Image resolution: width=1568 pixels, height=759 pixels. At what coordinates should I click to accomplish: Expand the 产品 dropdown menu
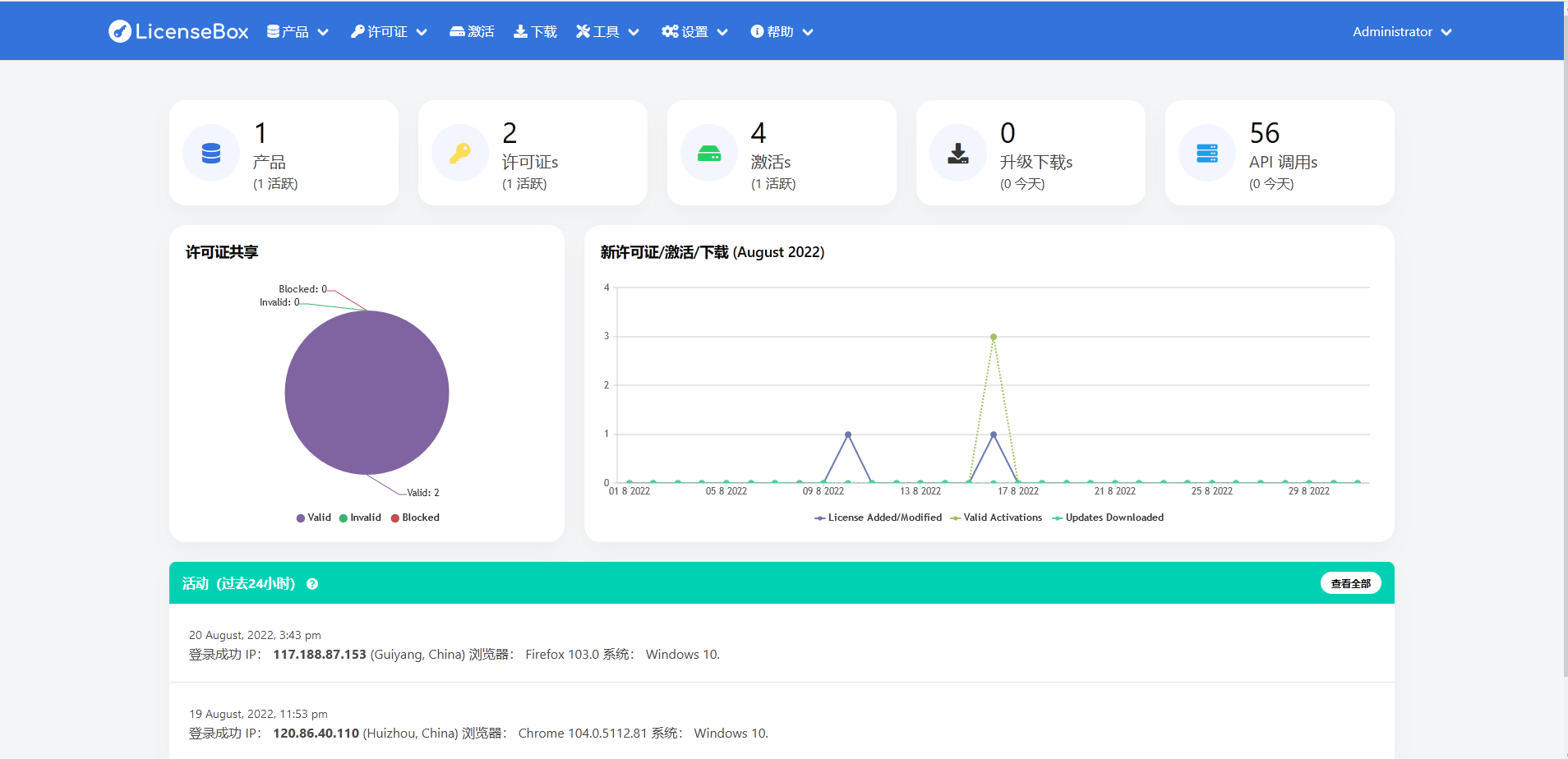(297, 32)
